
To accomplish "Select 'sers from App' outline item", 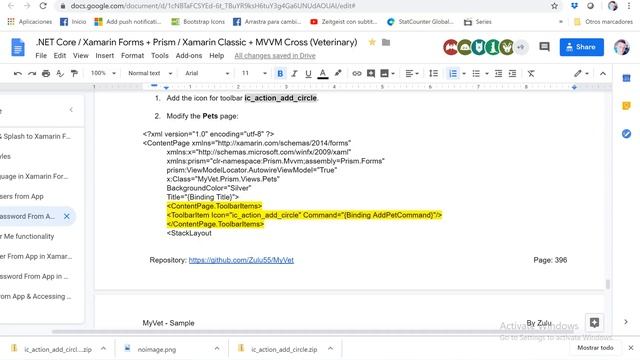I will pyautogui.click(x=22, y=196).
